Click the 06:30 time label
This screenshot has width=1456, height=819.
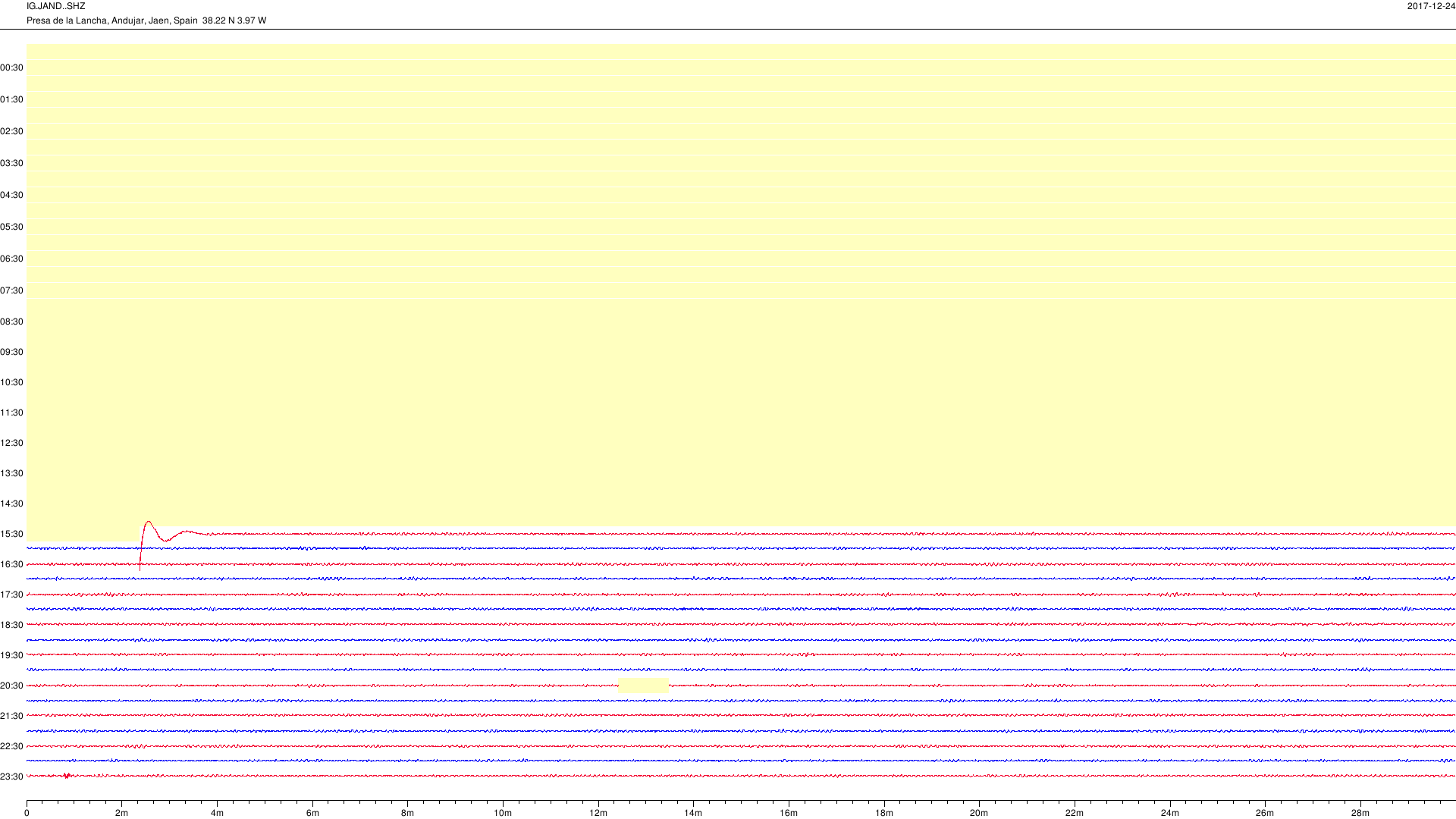(x=11, y=259)
